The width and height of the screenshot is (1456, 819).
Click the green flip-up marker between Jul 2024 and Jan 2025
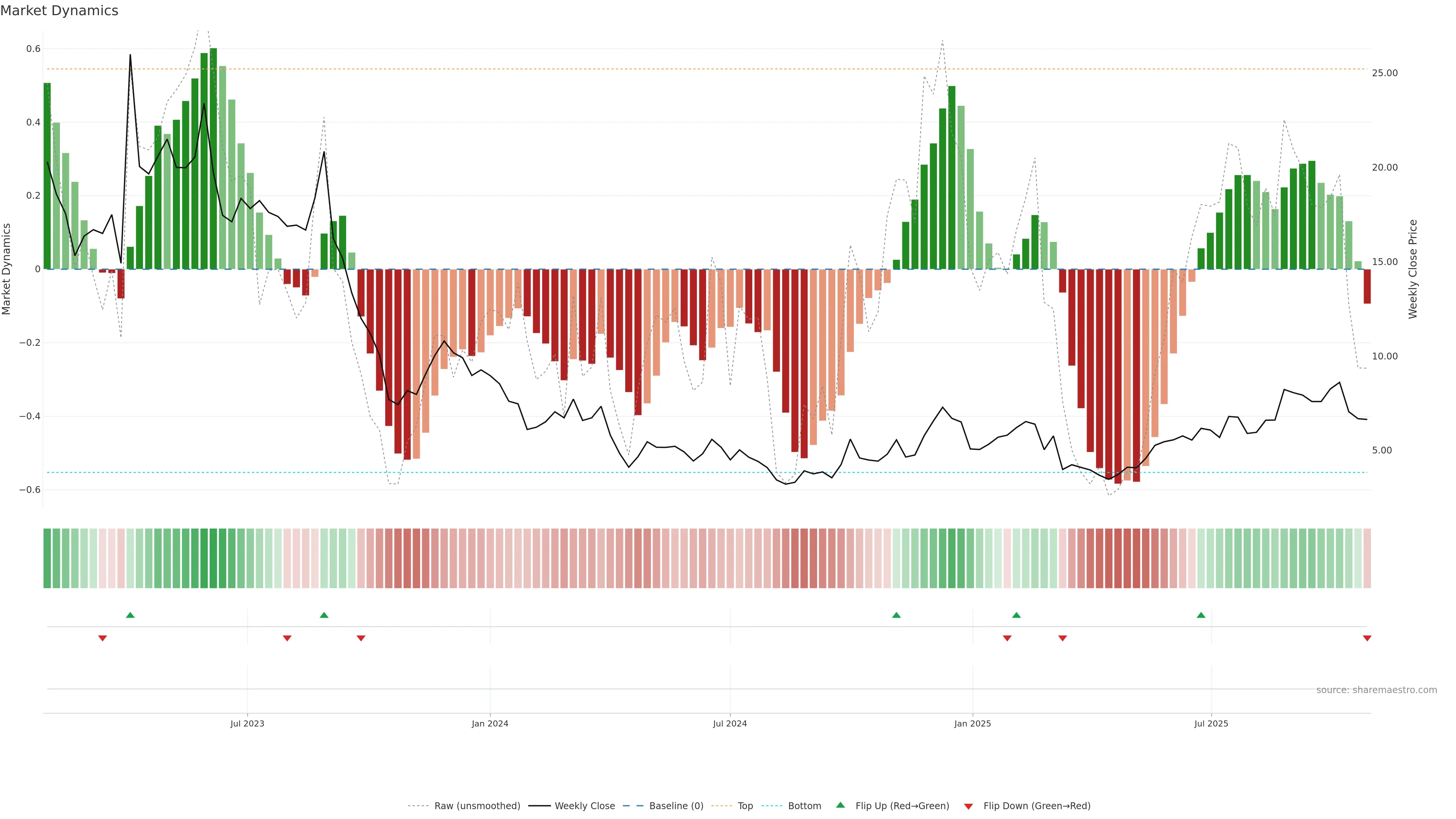(x=896, y=615)
